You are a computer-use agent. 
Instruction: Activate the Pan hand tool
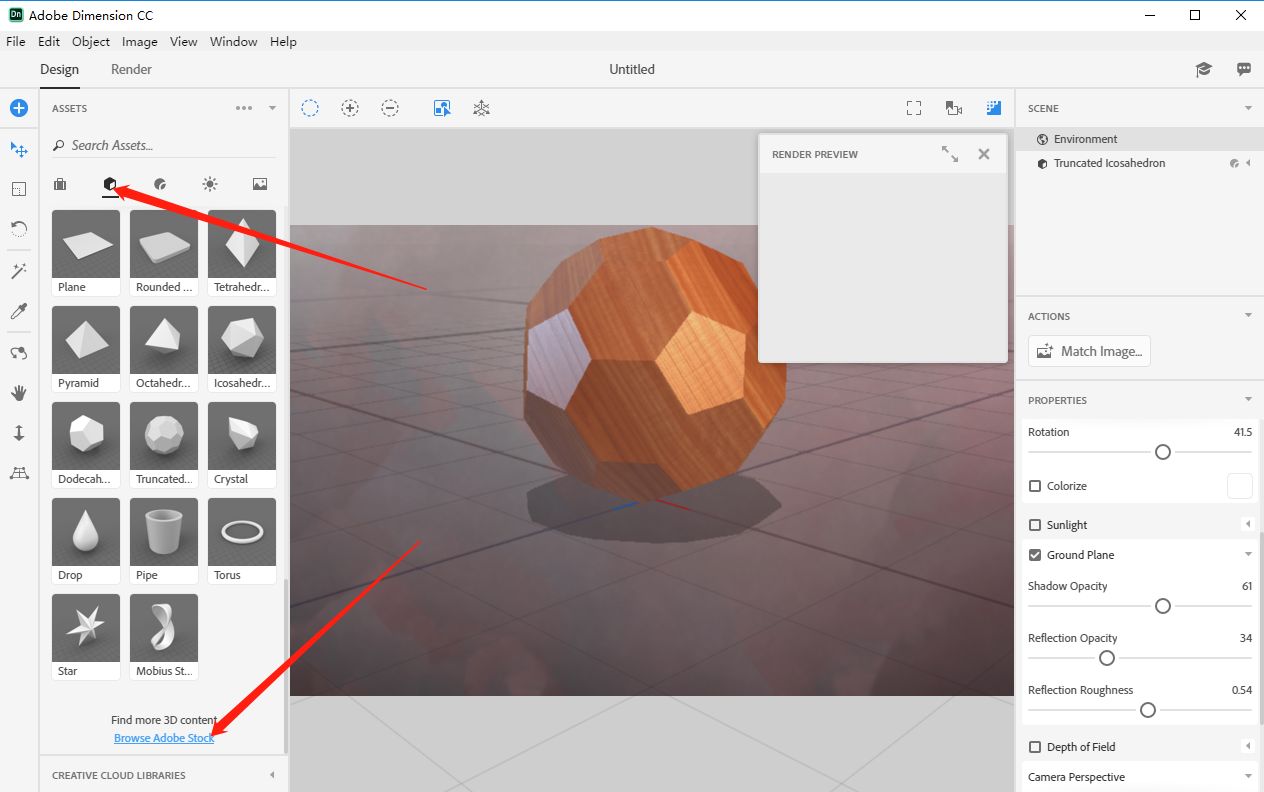pos(19,393)
